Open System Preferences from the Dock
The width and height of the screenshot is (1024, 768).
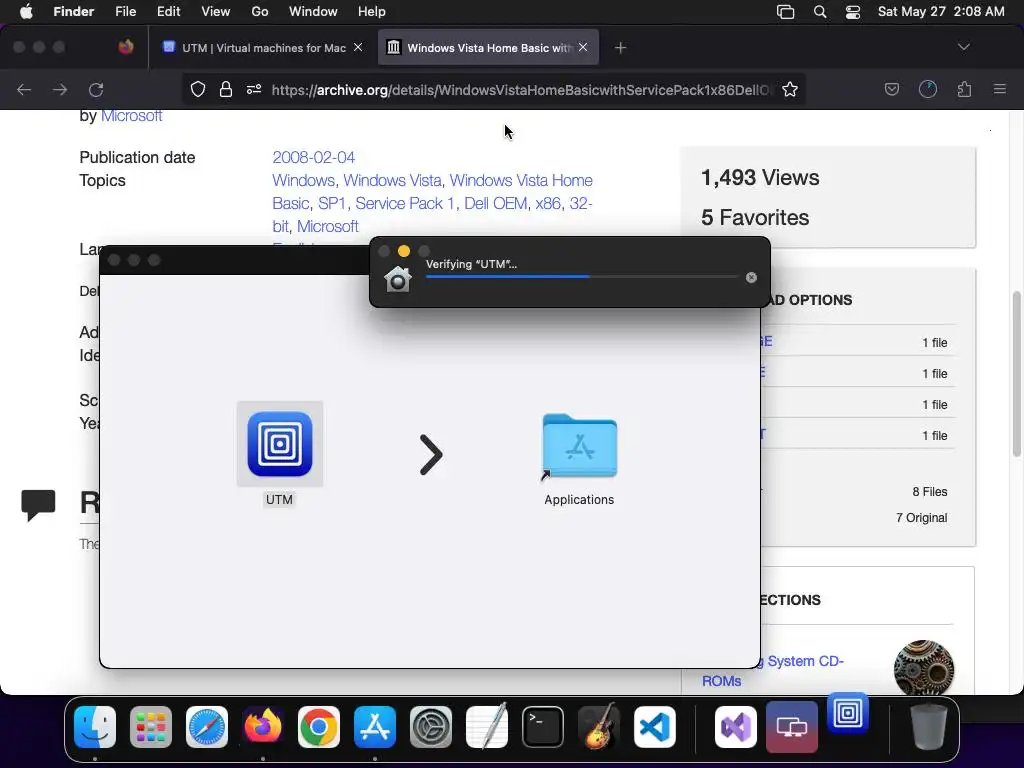pos(431,727)
